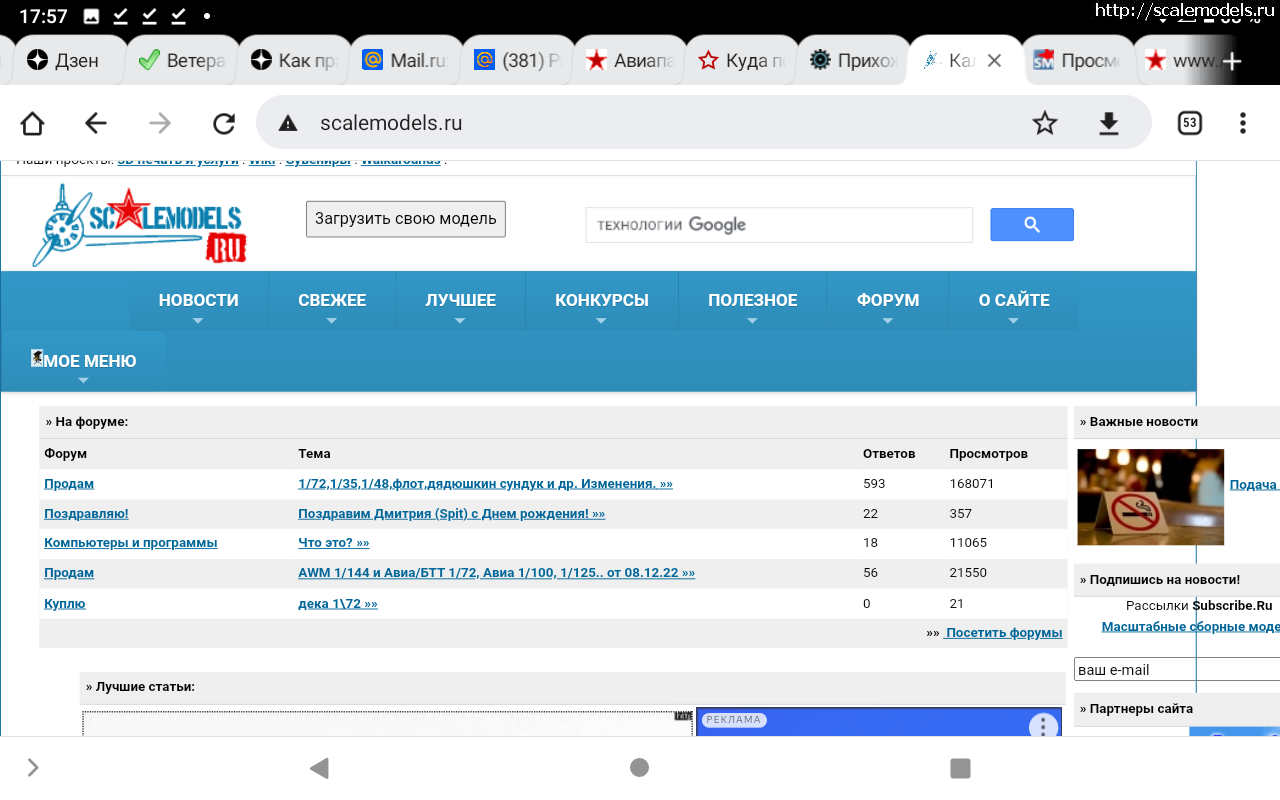
Task: Open the tab switcher showing 53
Action: [x=1189, y=123]
